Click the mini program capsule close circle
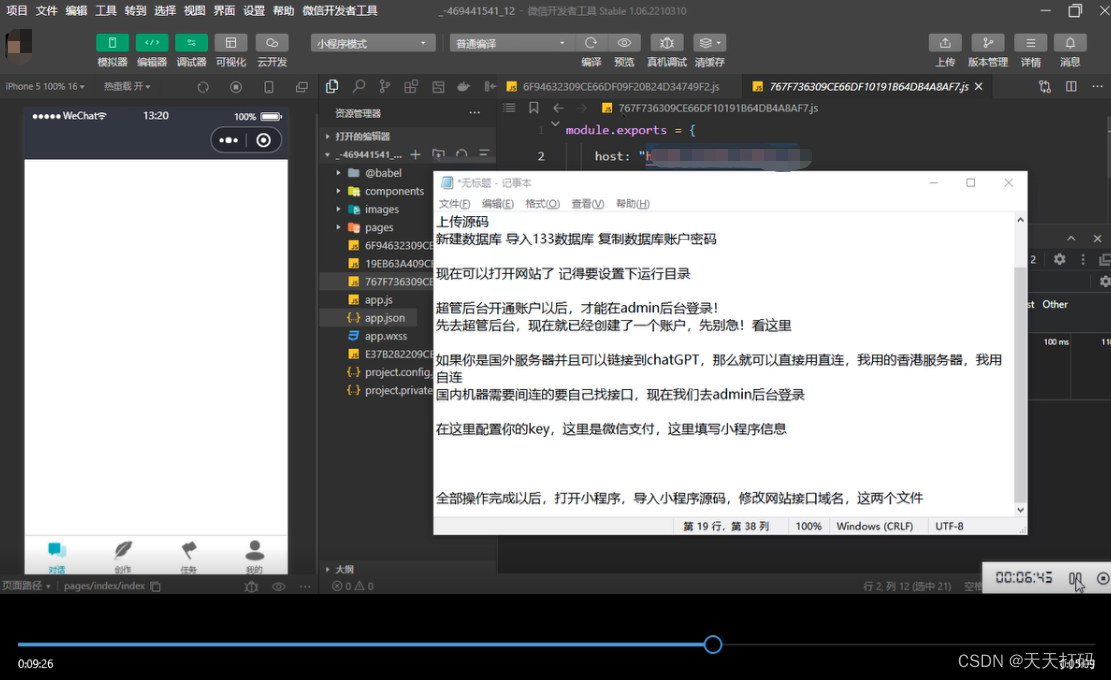The width and height of the screenshot is (1111, 680). 264,140
